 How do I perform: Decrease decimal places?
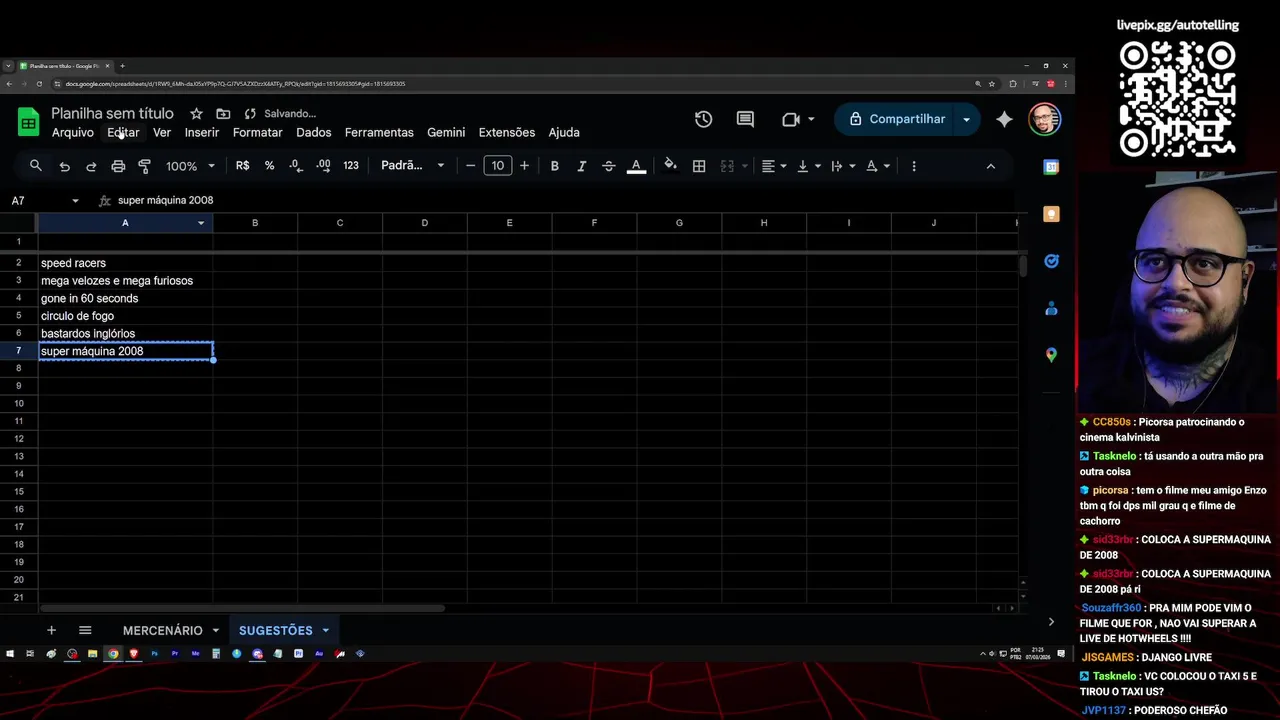[296, 166]
